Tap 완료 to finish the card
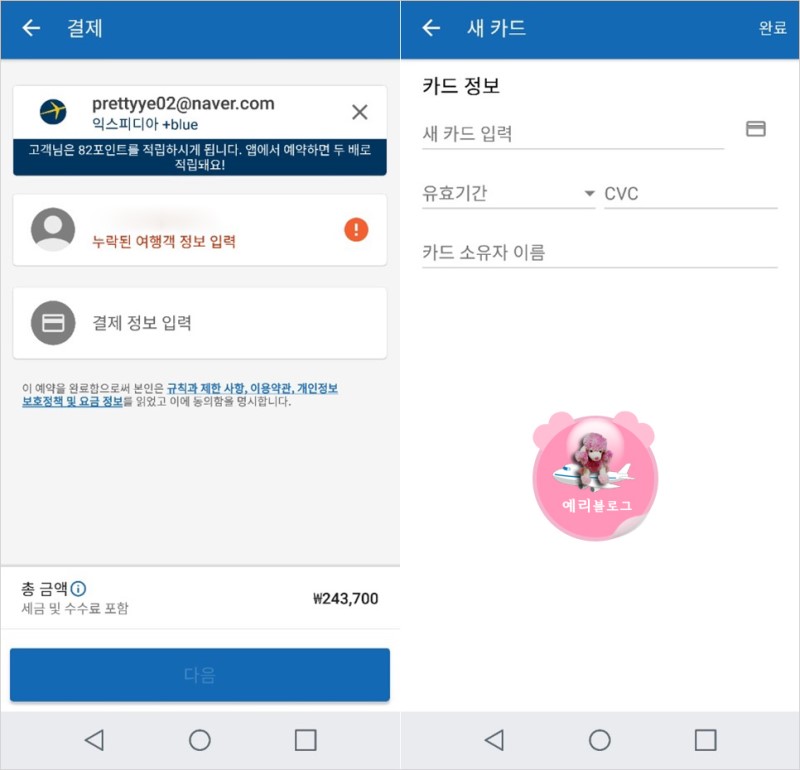Image resolution: width=800 pixels, height=770 pixels. tap(772, 28)
